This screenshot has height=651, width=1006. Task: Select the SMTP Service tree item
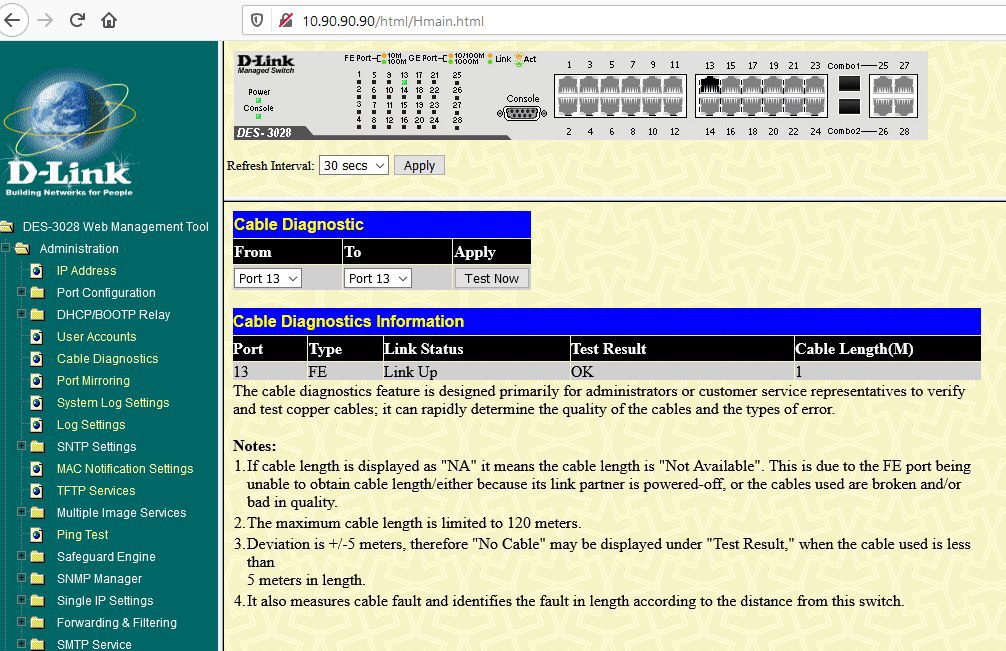coord(94,644)
